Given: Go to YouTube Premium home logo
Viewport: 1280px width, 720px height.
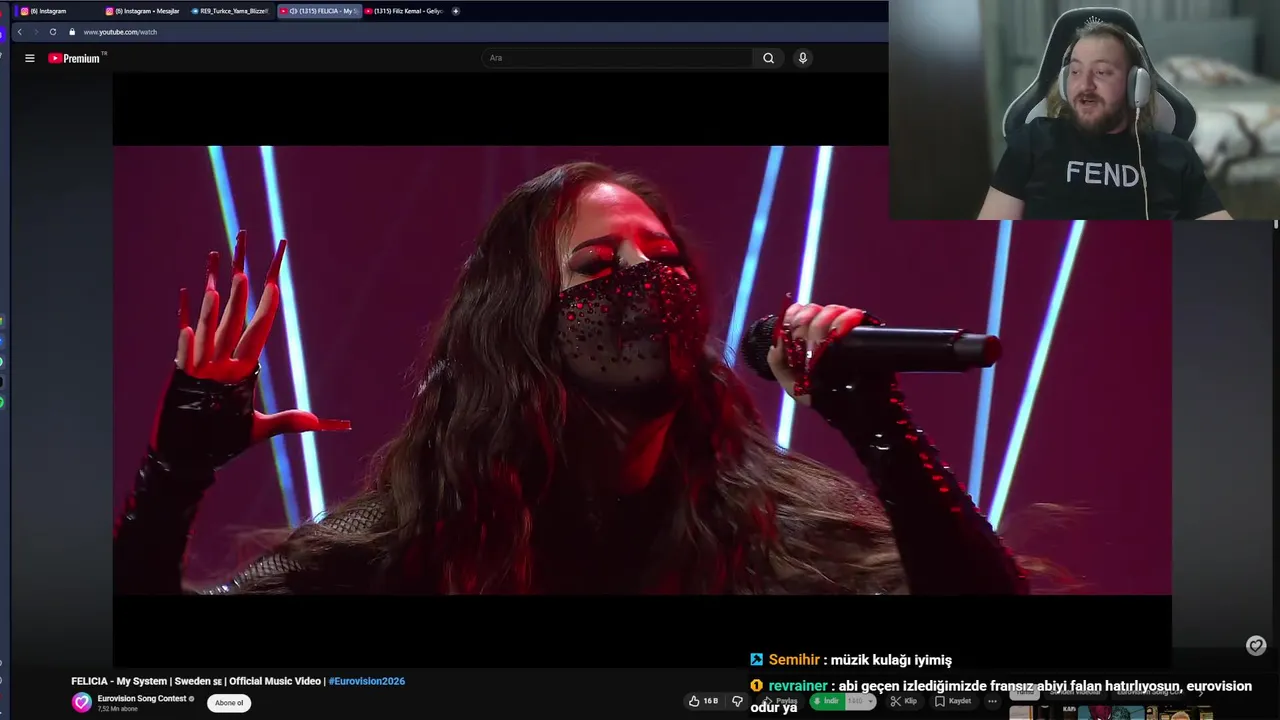Looking at the screenshot, I should (x=75, y=58).
